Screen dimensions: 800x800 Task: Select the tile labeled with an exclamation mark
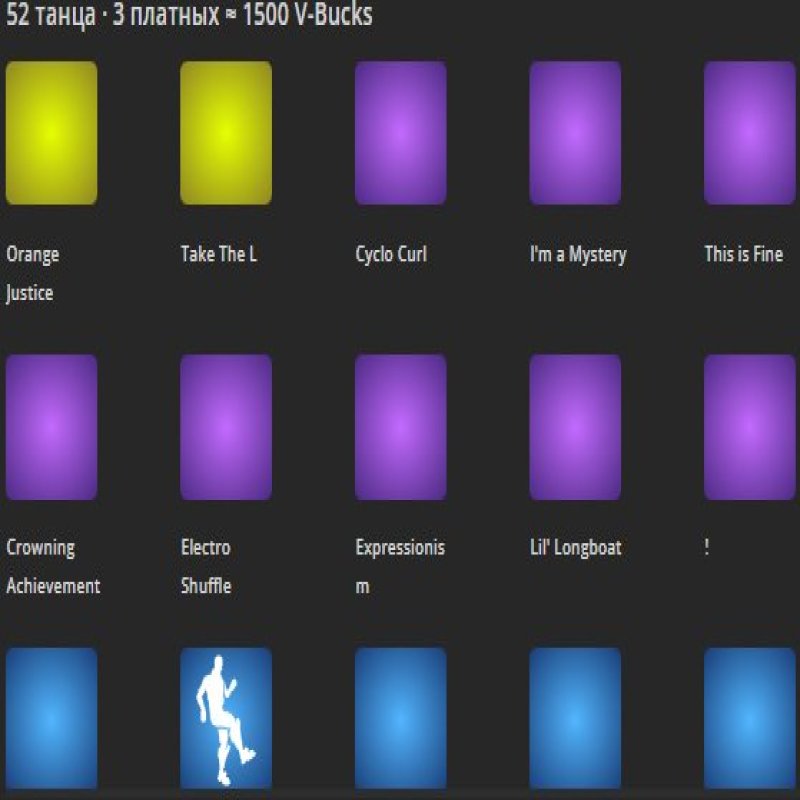(x=748, y=424)
